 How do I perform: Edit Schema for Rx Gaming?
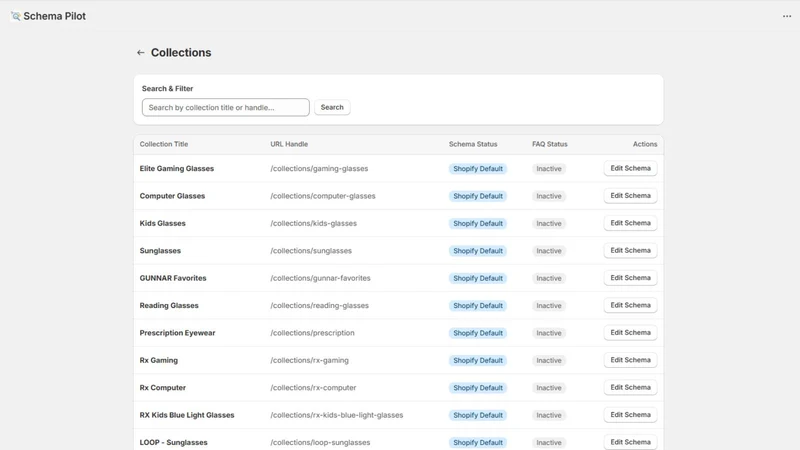pos(630,360)
